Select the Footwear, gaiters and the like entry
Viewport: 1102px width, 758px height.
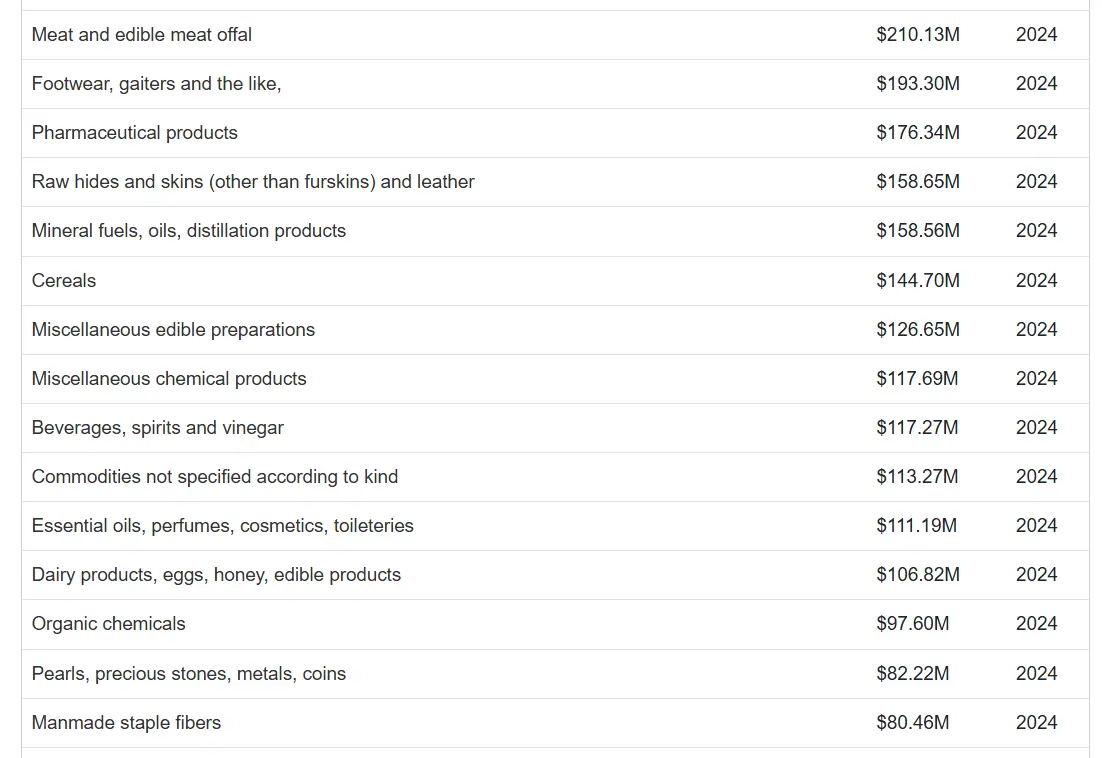(156, 84)
